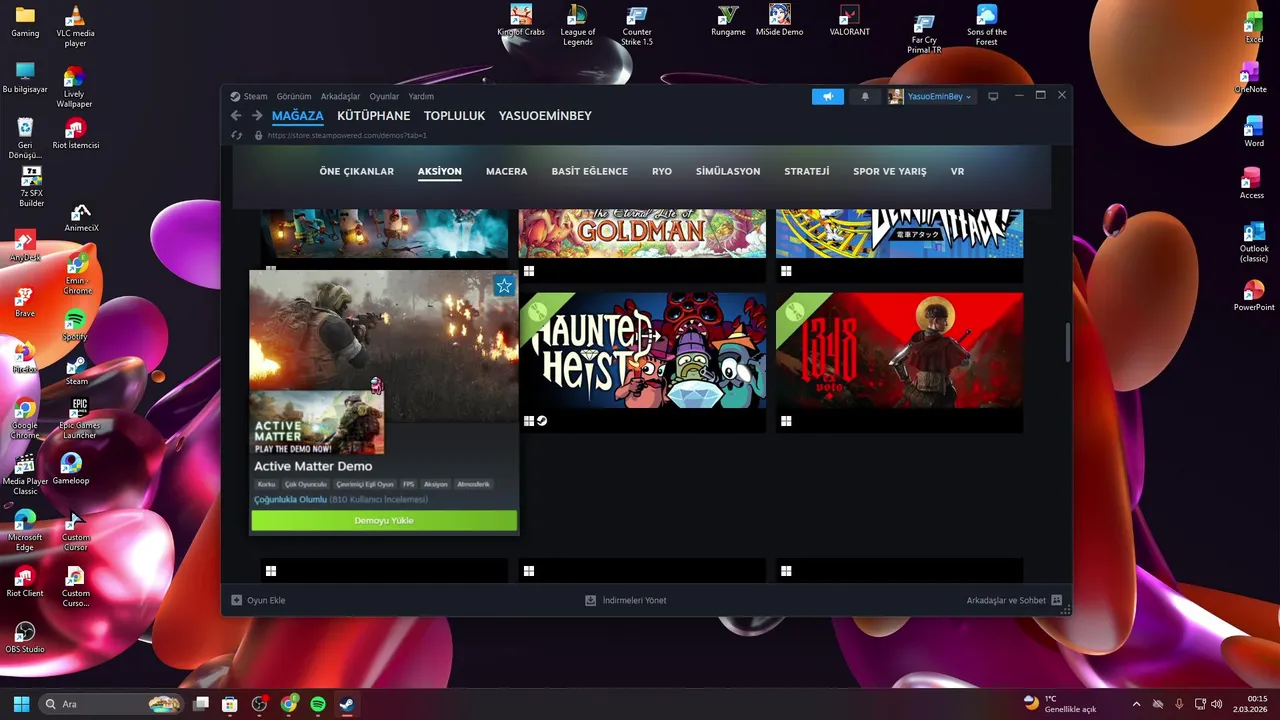Screen dimensions: 1280x720
Task: Open Lively Wallpaper desktop shortcut
Action: tap(74, 88)
